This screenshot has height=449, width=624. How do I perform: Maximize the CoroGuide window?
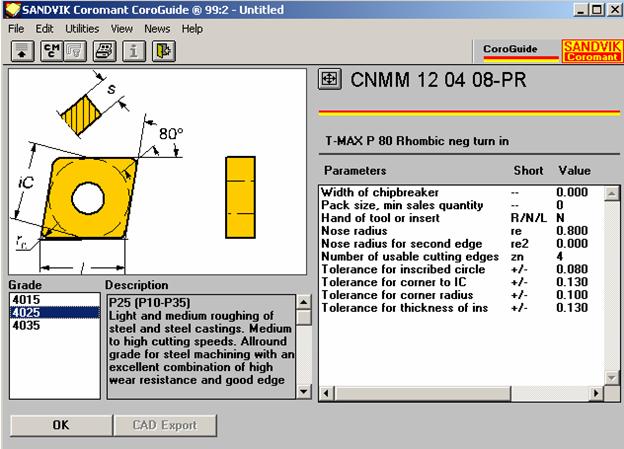[597, 10]
